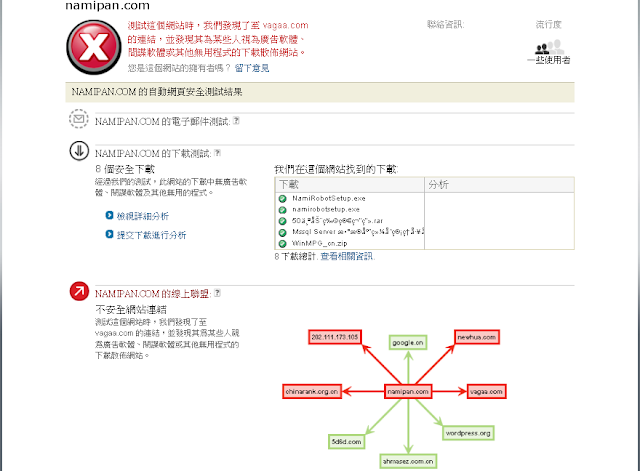Open help icon beside online affiliations heading
640x471 pixels.
coord(217,293)
